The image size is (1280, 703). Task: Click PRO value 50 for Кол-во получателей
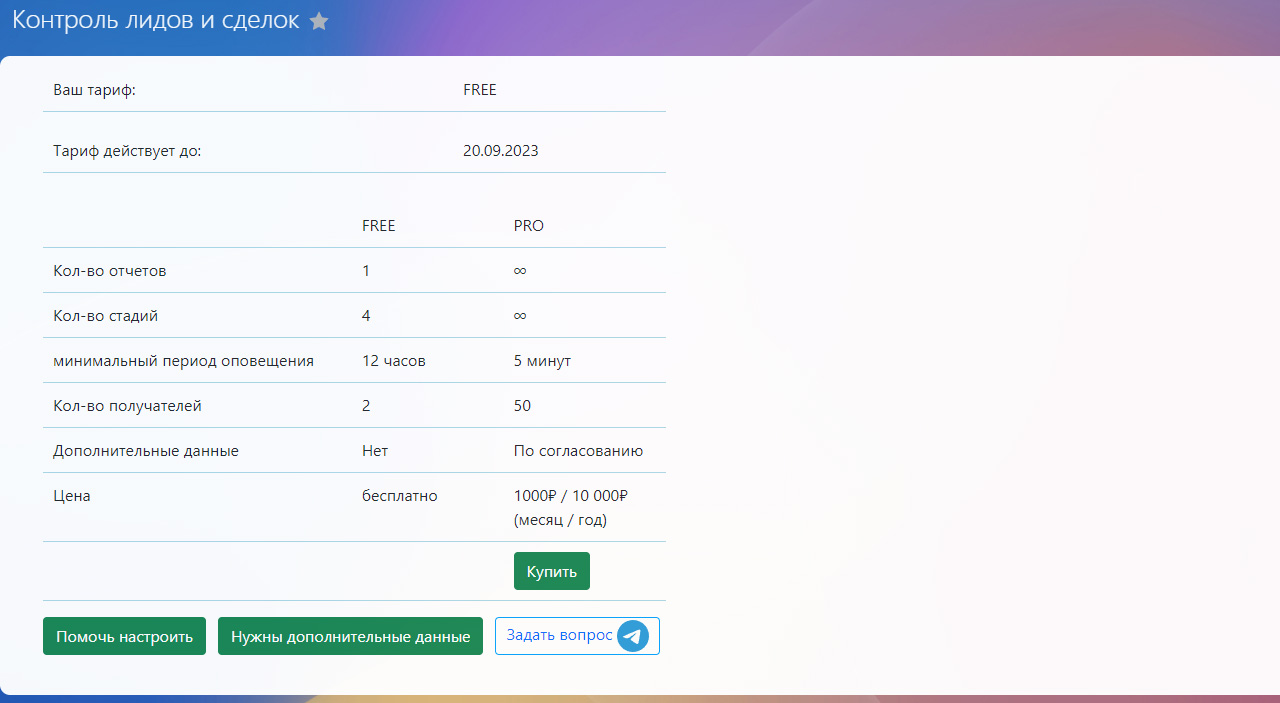[x=522, y=406]
